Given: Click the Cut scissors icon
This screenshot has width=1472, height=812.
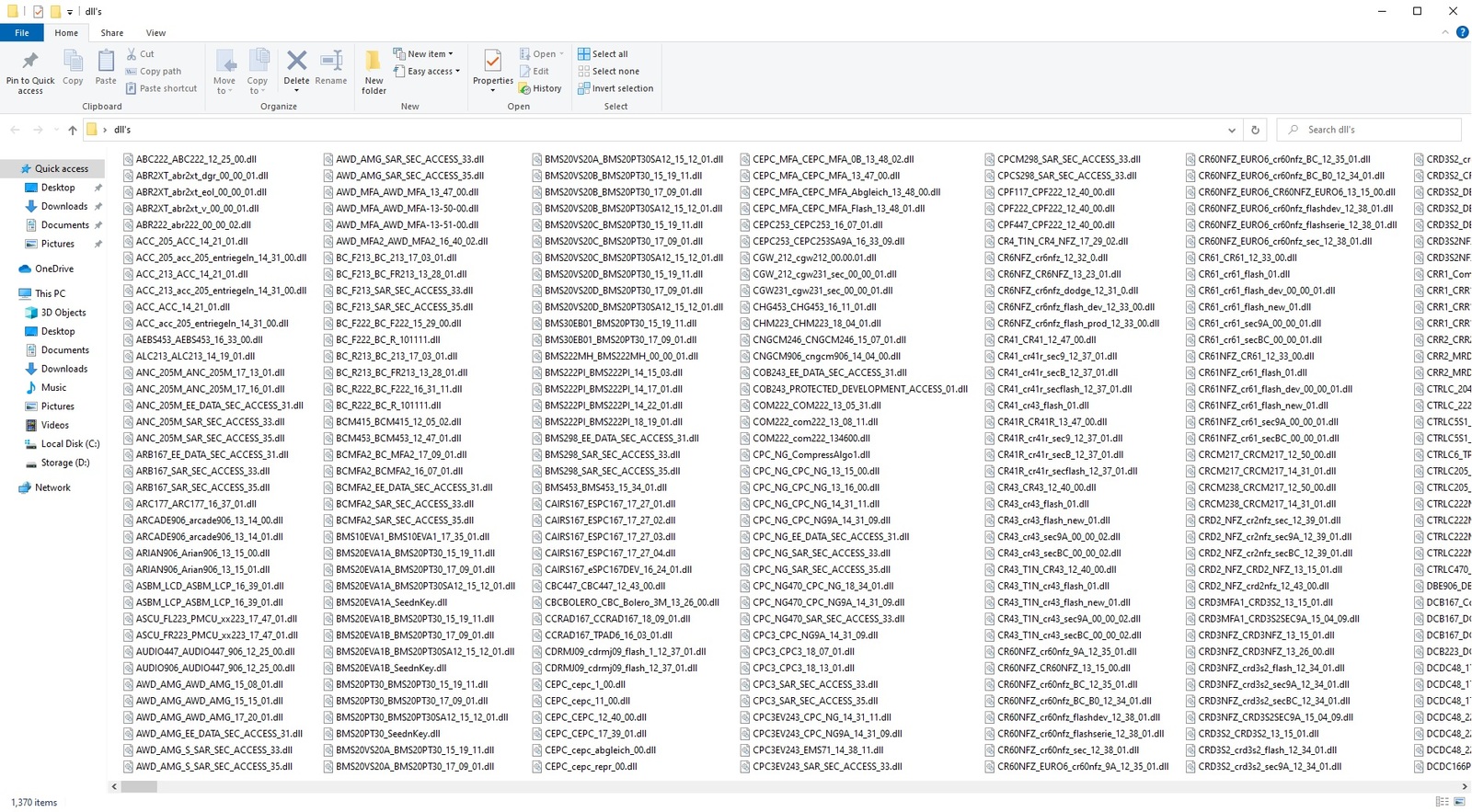Looking at the screenshot, I should point(132,54).
